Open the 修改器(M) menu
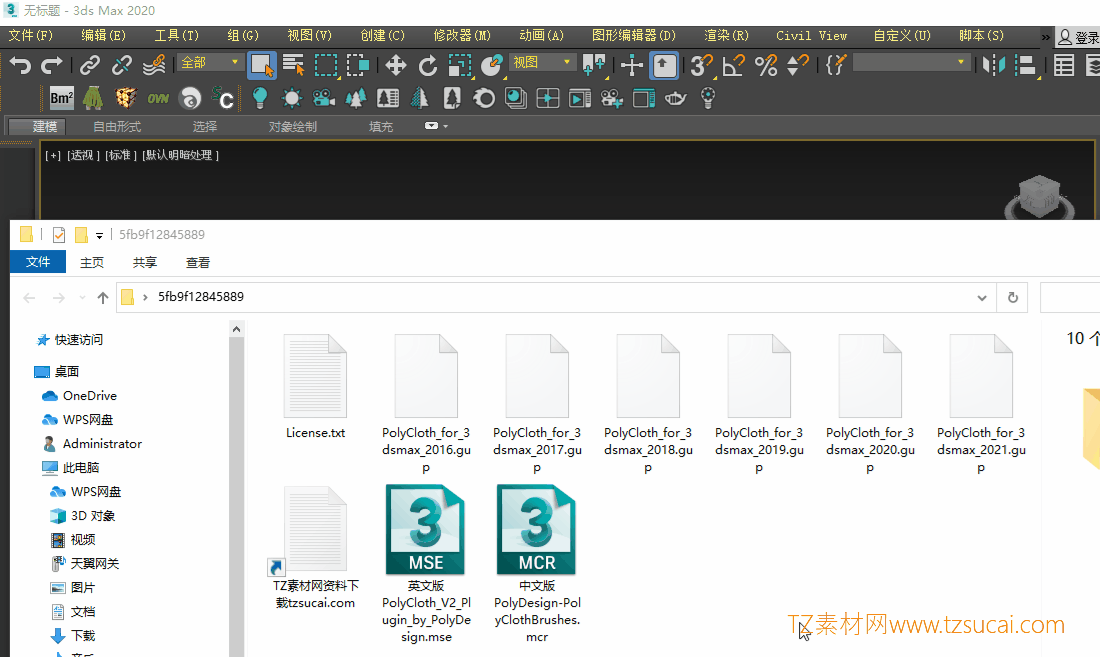 [462, 35]
